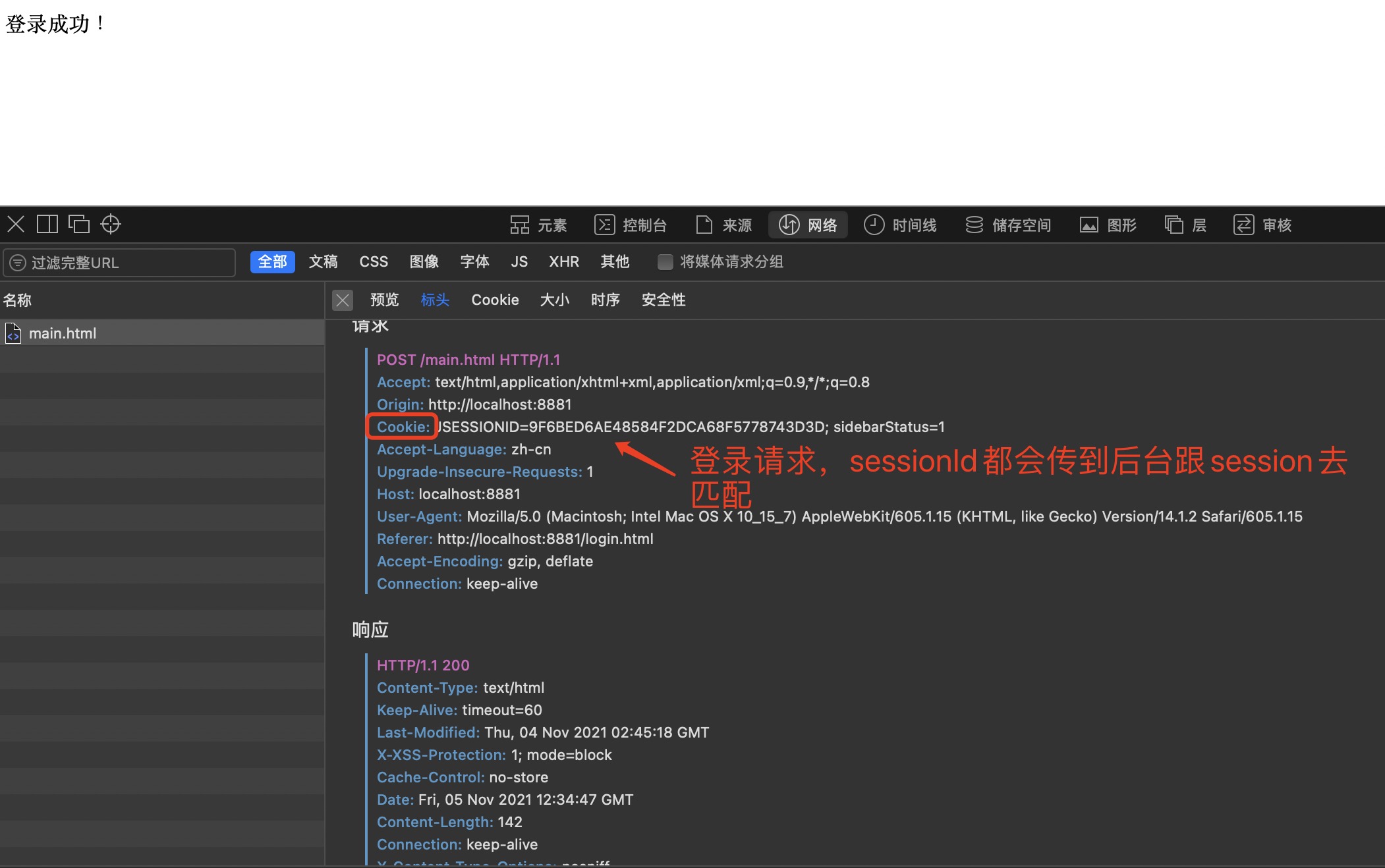The image size is (1385, 868).
Task: Open the 时间线 (Timelines) panel
Action: pos(901,225)
